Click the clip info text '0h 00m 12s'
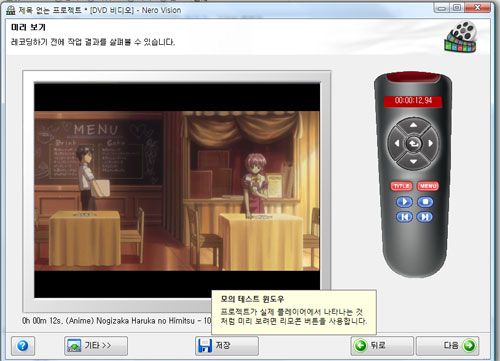Screen dimensions: 500x361 pos(41,321)
